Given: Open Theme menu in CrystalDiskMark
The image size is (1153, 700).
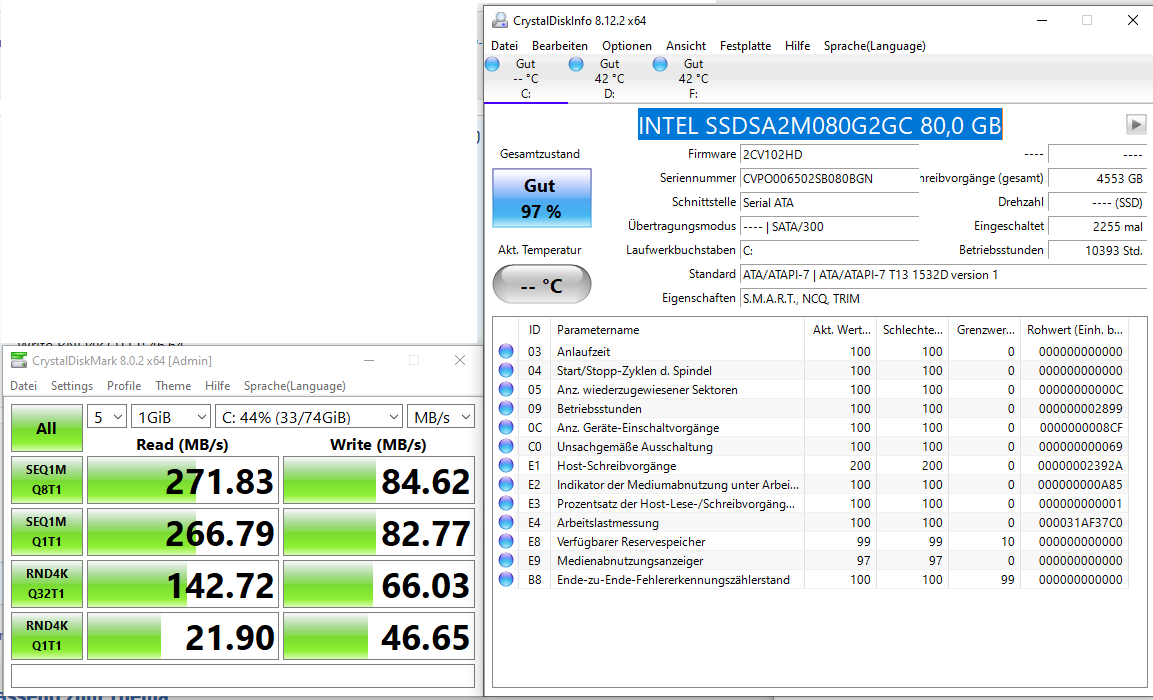Looking at the screenshot, I should (173, 385).
